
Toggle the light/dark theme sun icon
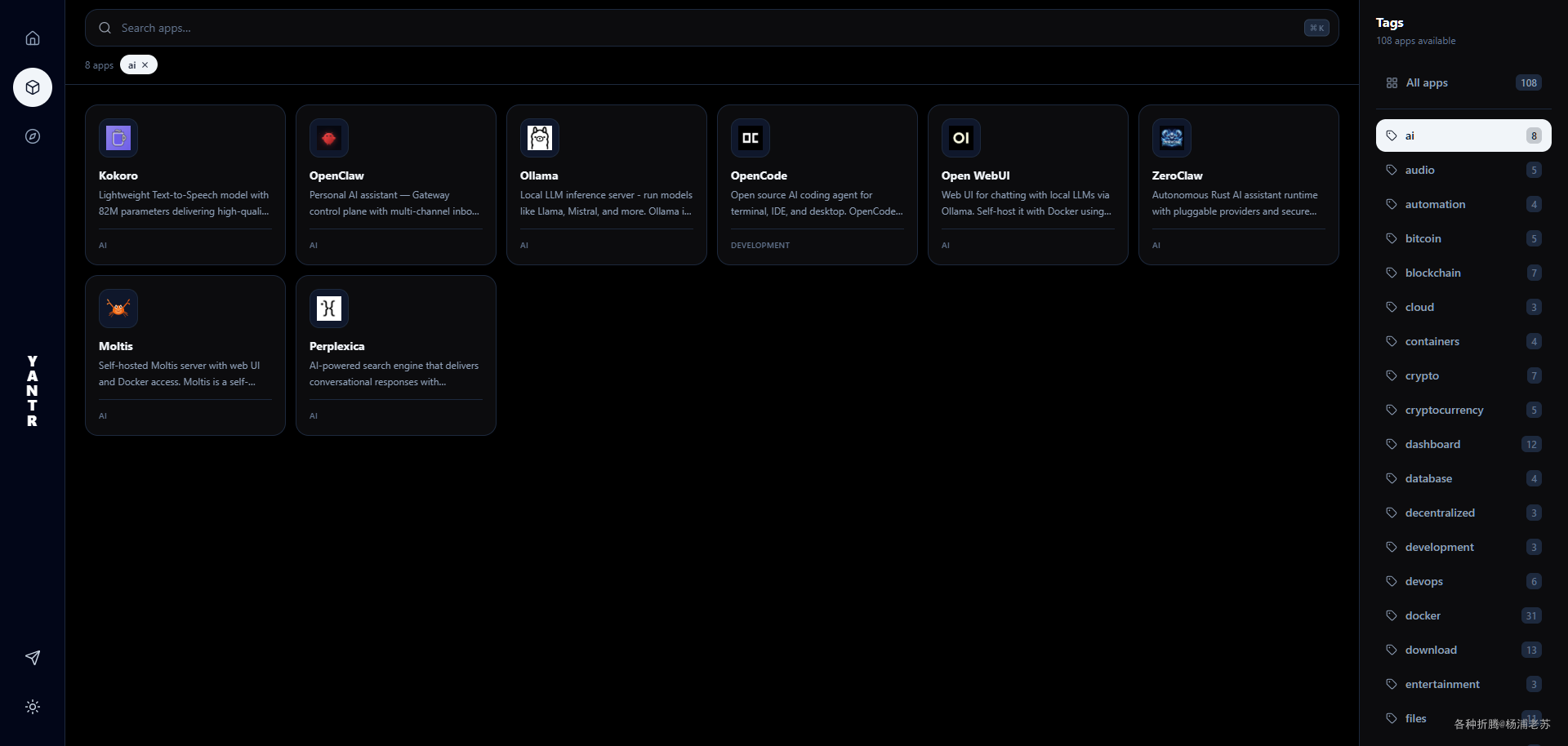click(33, 707)
